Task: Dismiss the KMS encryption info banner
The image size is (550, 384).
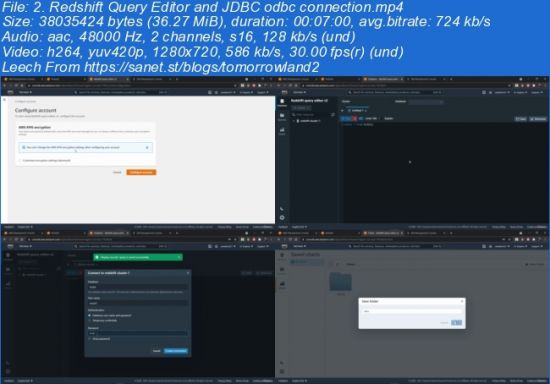Action: [x=147, y=148]
